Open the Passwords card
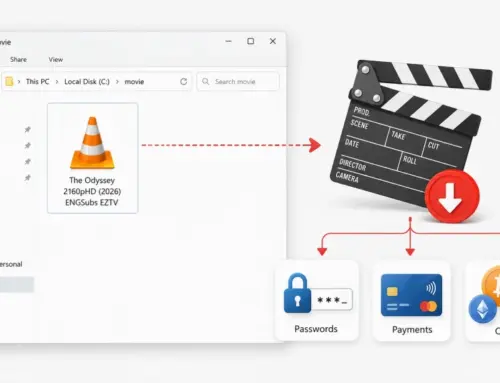500x383 pixels. 317,301
